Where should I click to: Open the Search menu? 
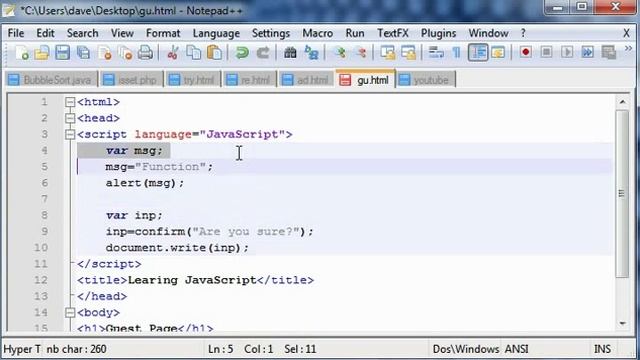coord(82,33)
